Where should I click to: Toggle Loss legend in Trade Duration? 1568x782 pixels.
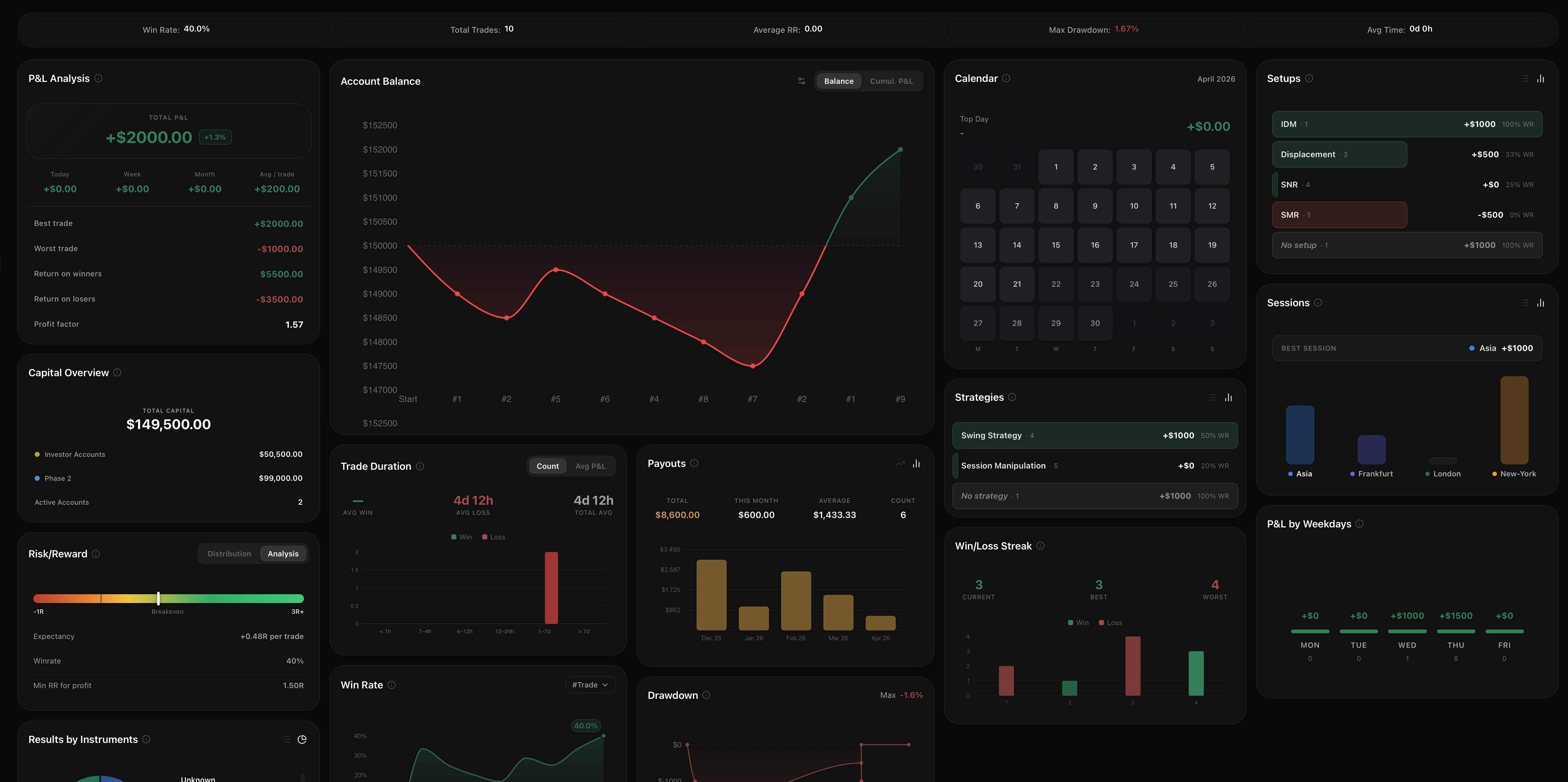(x=494, y=537)
